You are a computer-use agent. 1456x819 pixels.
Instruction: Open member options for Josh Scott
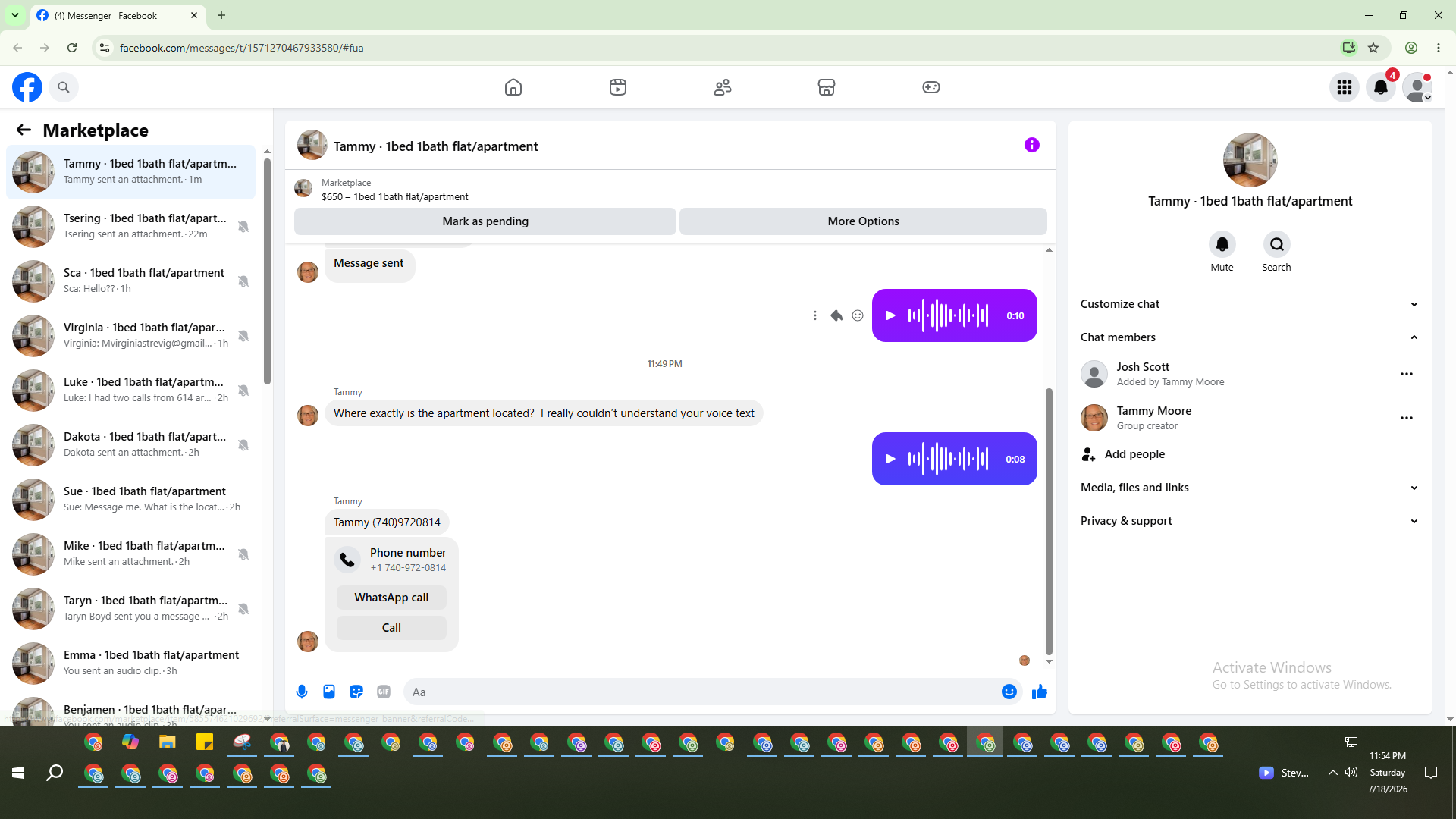1407,374
